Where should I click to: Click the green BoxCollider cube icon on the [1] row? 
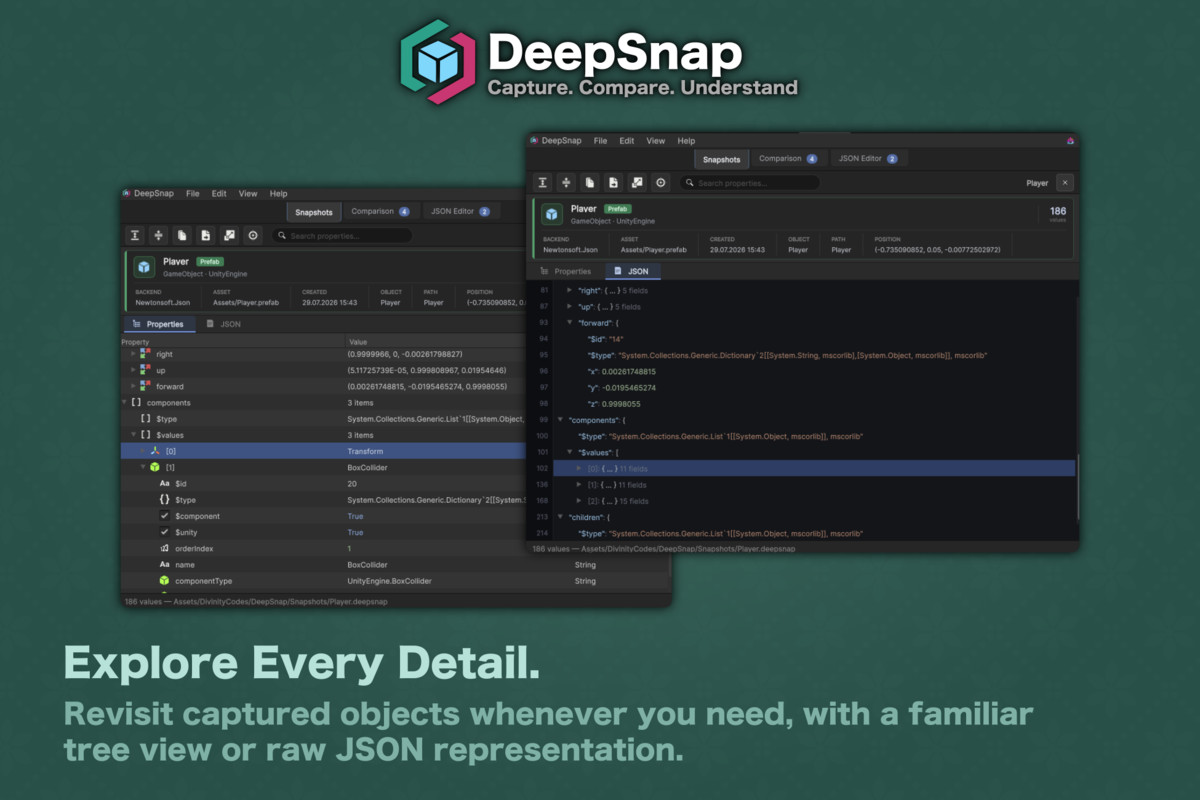coord(155,467)
